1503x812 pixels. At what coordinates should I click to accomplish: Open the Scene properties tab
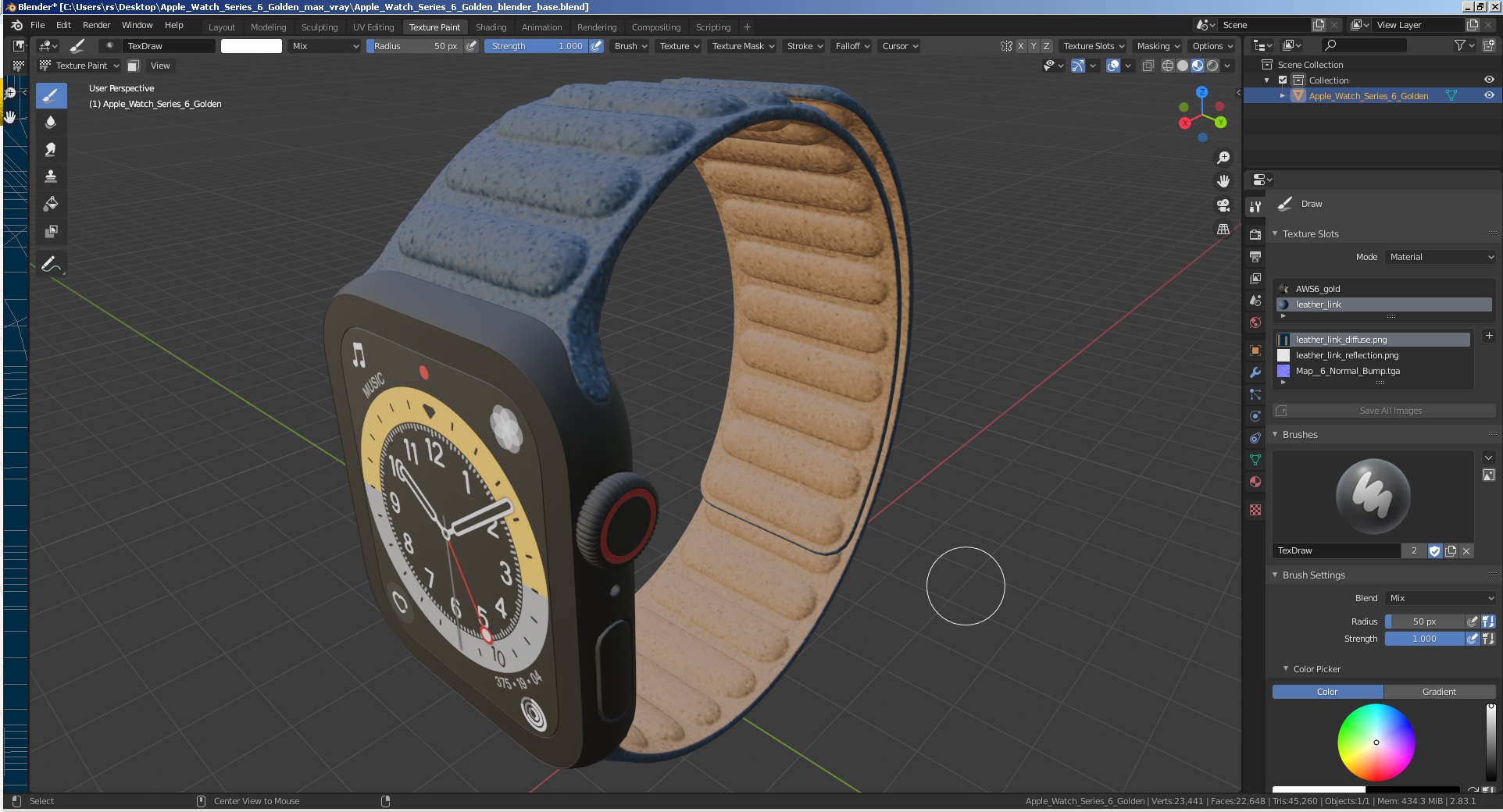click(x=1255, y=301)
